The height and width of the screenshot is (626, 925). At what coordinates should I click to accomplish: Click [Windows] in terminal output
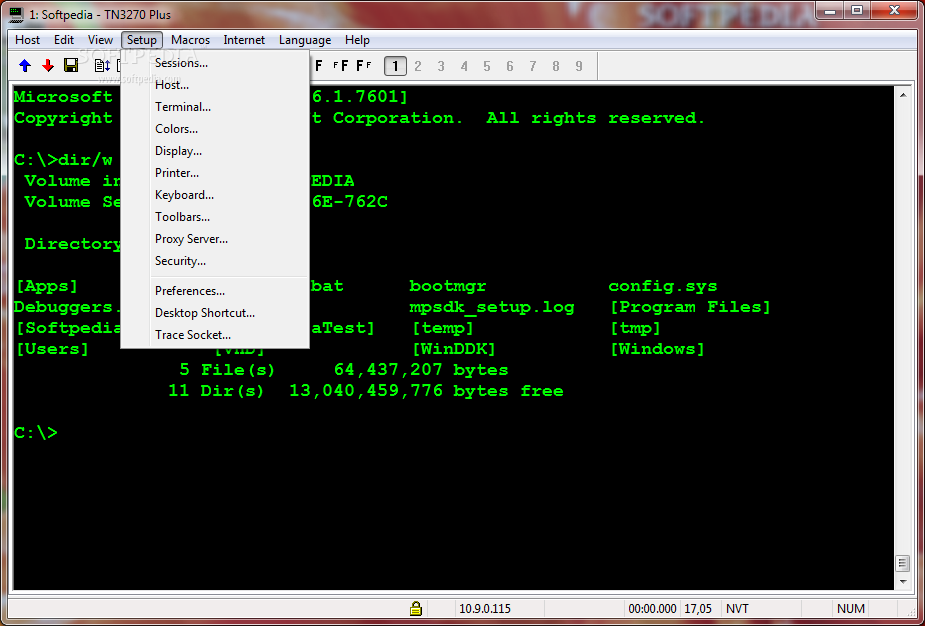click(657, 349)
